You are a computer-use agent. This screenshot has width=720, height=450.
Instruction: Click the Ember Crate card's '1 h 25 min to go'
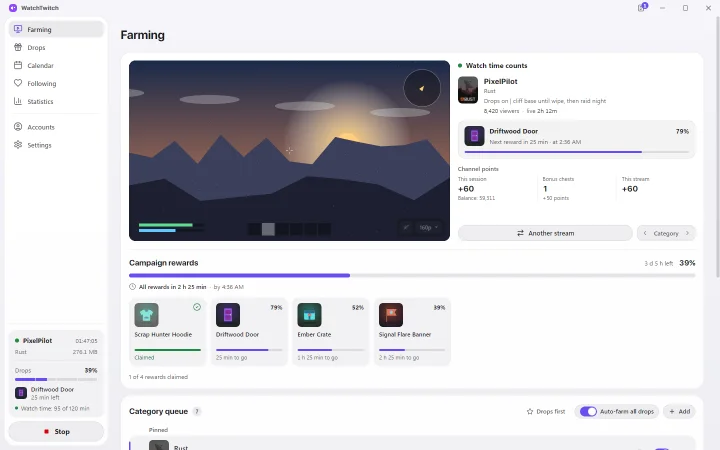click(x=317, y=358)
